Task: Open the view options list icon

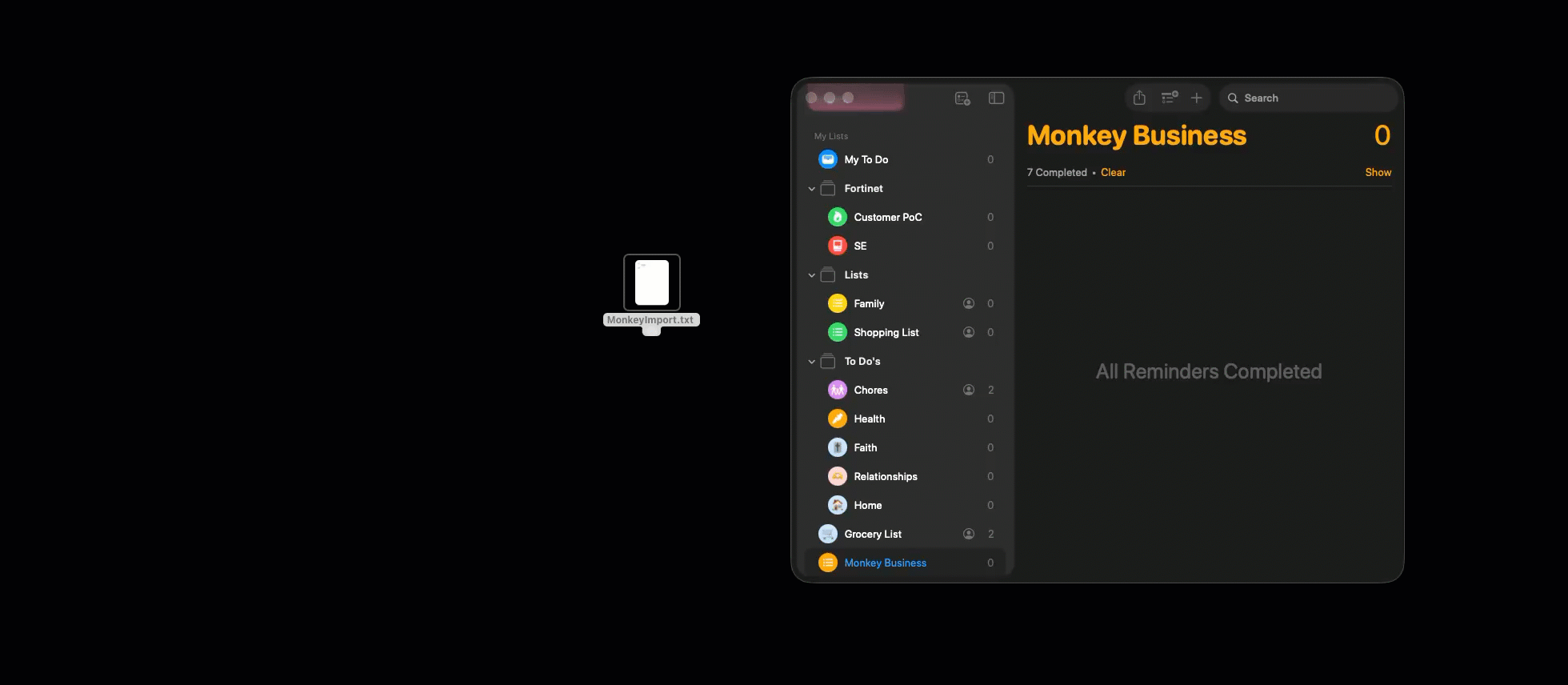Action: (1170, 98)
